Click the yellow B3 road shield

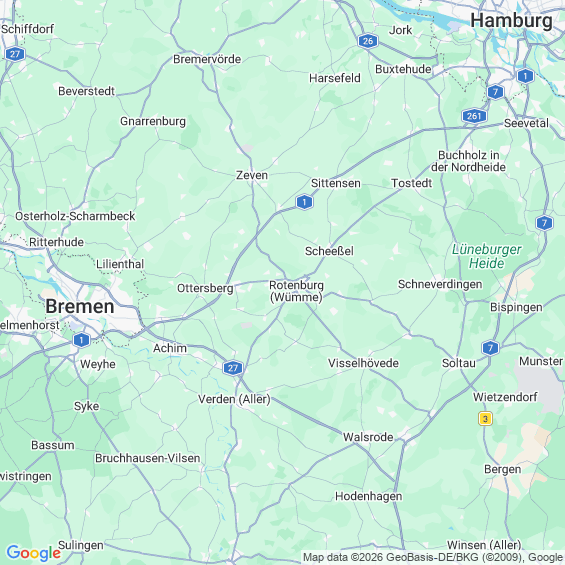pyautogui.click(x=485, y=419)
